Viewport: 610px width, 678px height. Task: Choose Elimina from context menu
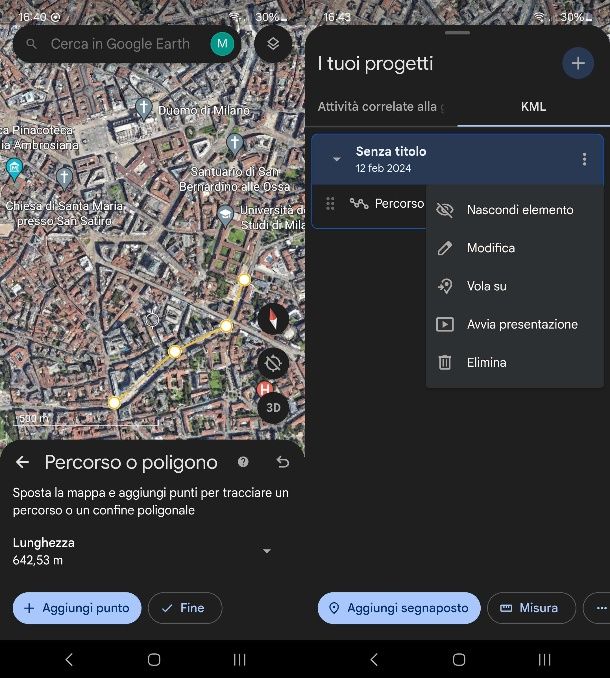coord(514,362)
